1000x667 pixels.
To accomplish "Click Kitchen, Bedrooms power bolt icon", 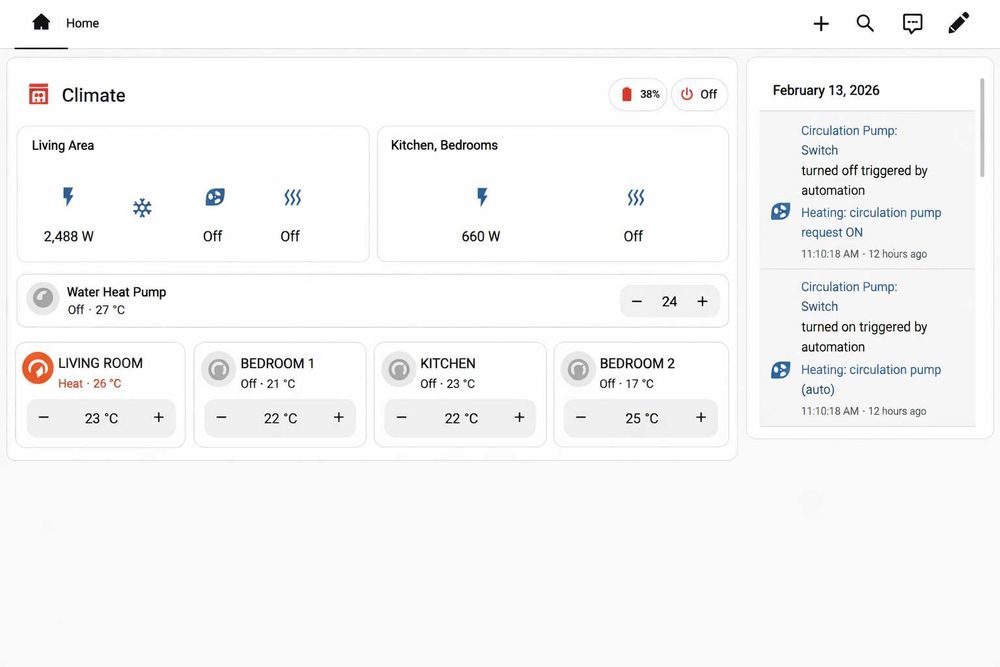I will click(482, 197).
